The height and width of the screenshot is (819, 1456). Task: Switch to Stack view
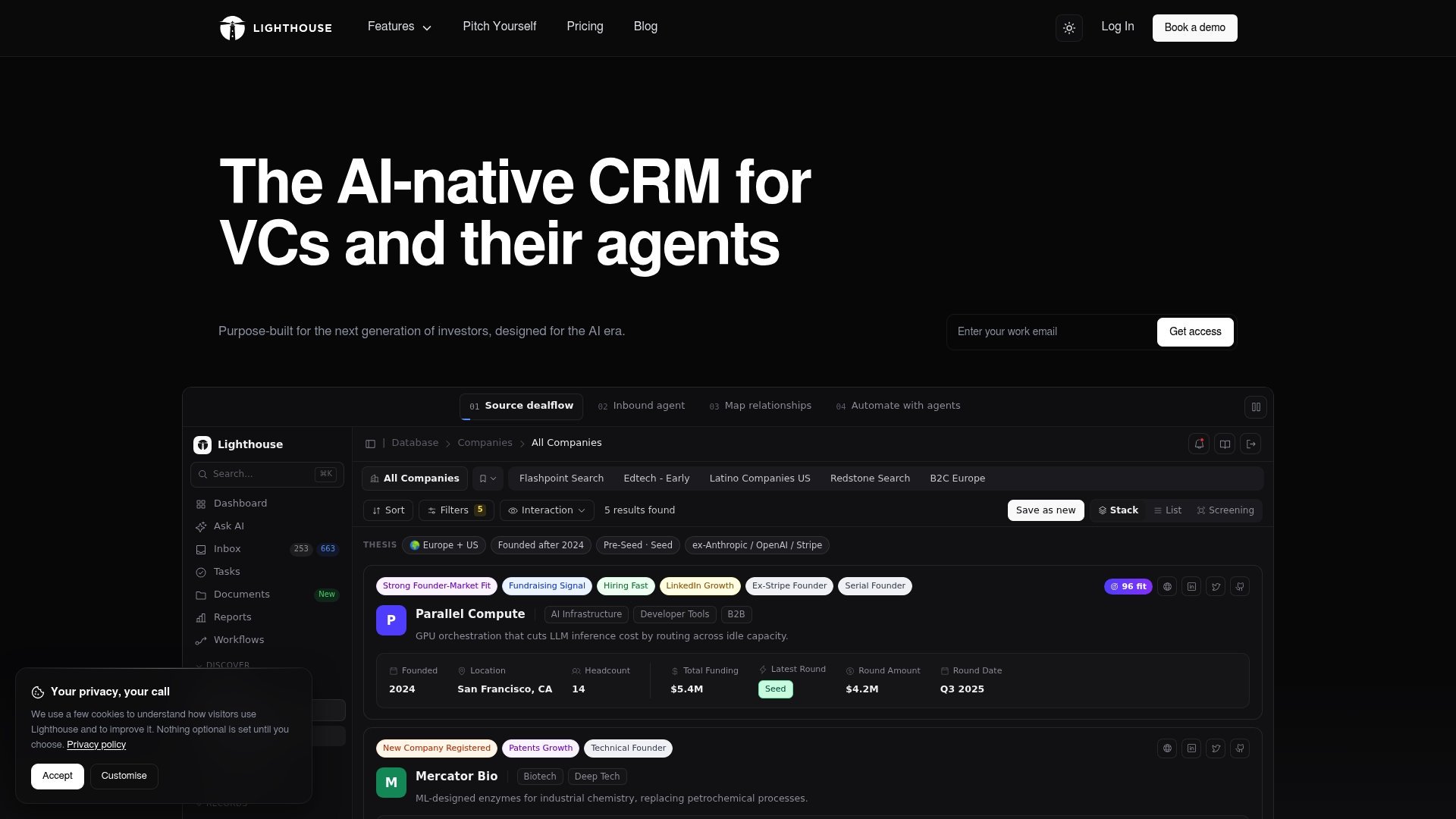1119,510
